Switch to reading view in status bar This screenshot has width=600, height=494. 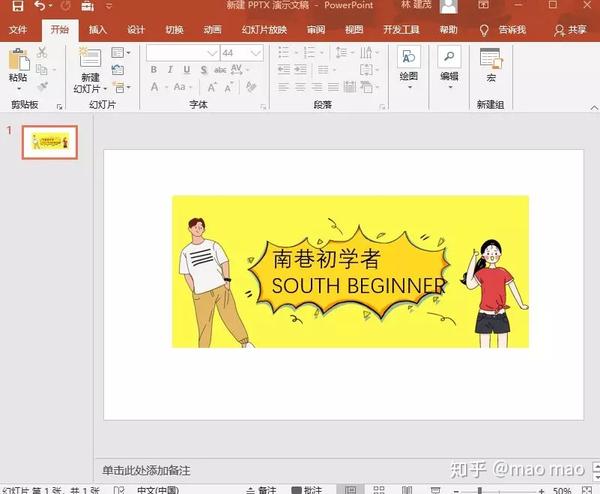tap(407, 490)
